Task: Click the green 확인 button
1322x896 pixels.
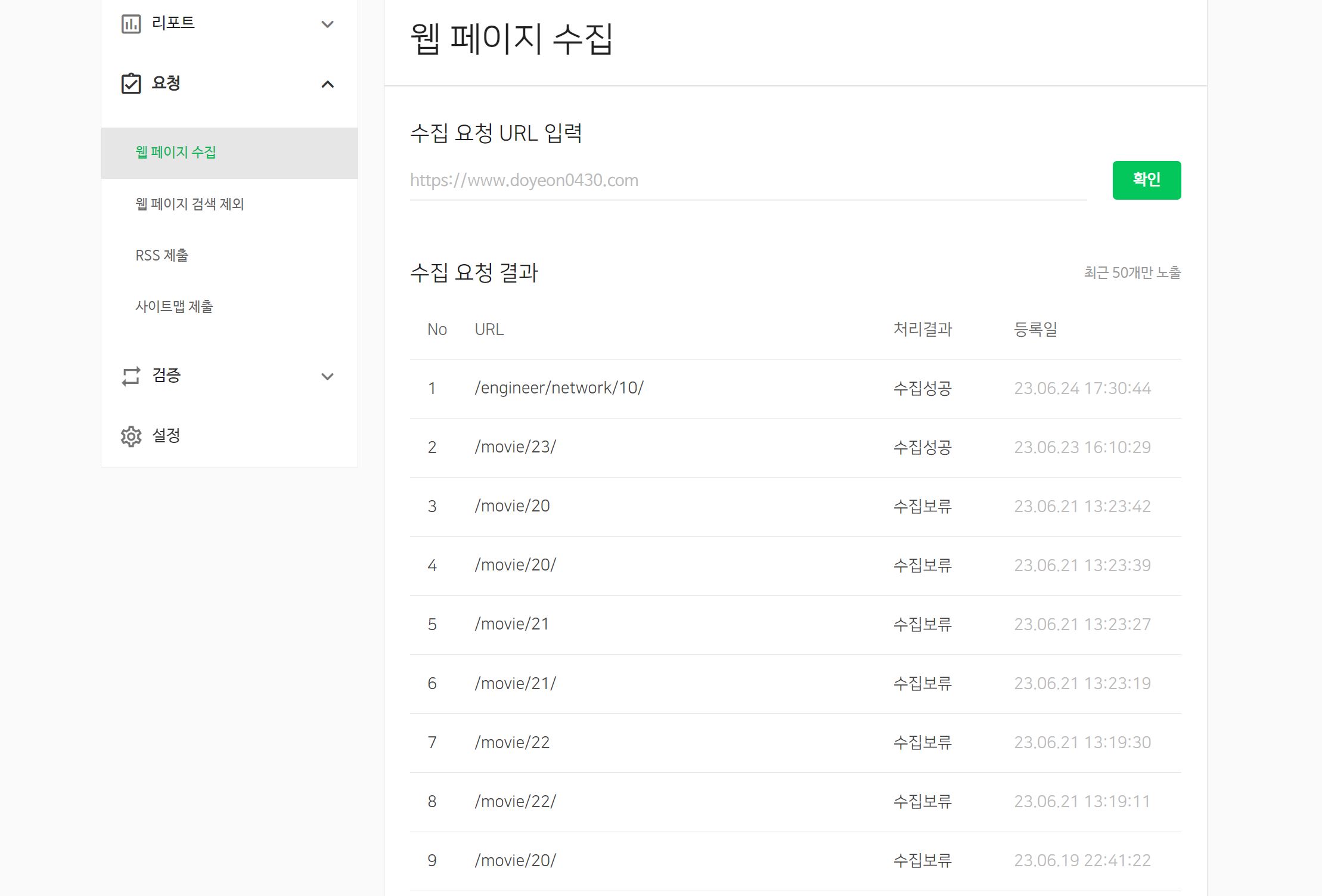Action: 1146,180
